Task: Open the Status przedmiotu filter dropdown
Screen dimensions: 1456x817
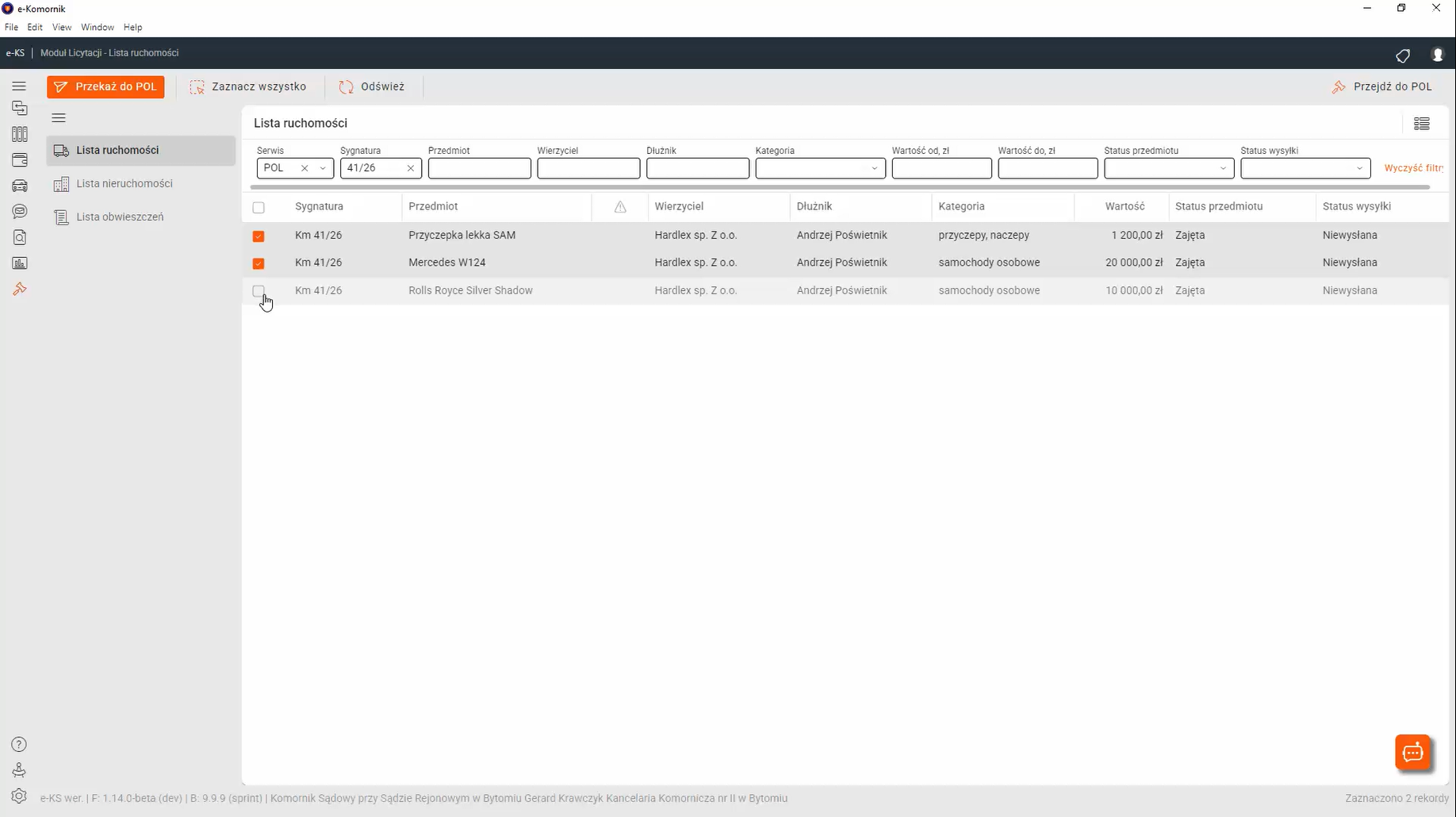Action: (x=1168, y=168)
